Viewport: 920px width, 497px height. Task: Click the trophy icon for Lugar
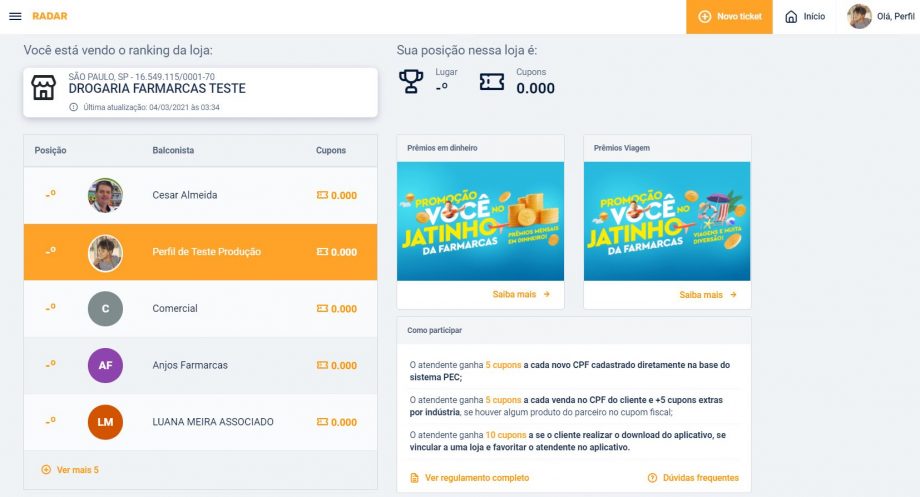point(411,81)
